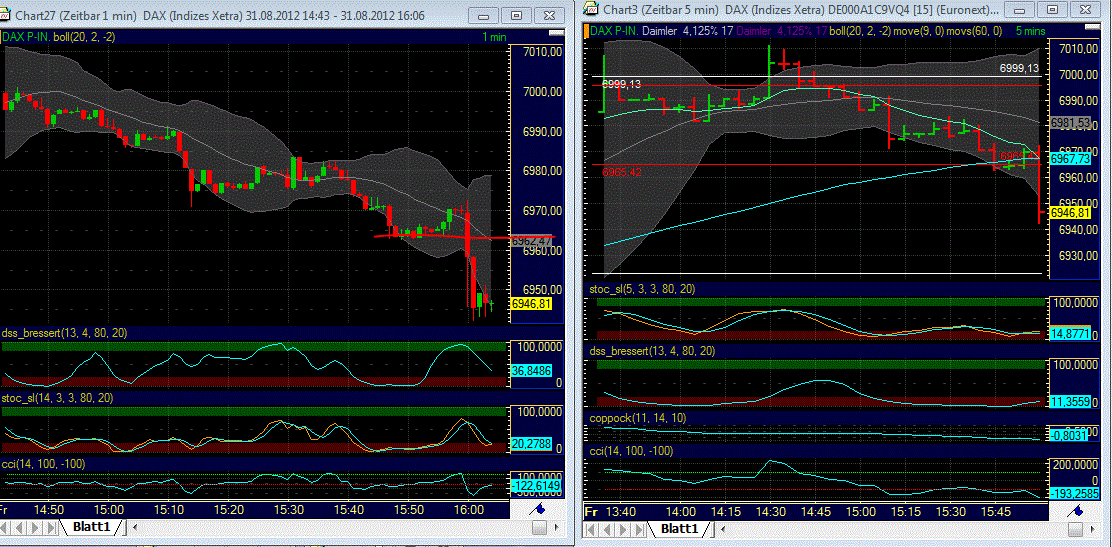The height and width of the screenshot is (547, 1112).
Task: Click the '5 mins' timeframe label
Action: 1030,31
